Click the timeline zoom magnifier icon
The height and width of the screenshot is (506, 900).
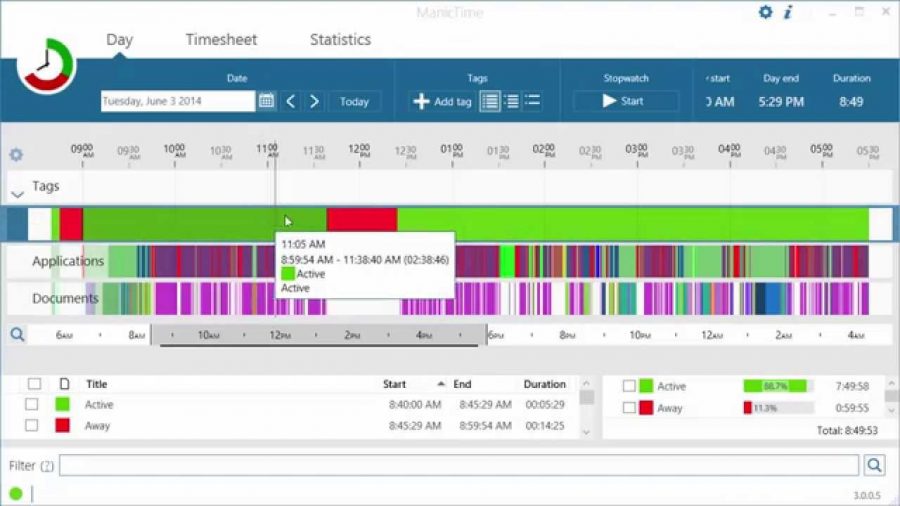(x=17, y=334)
